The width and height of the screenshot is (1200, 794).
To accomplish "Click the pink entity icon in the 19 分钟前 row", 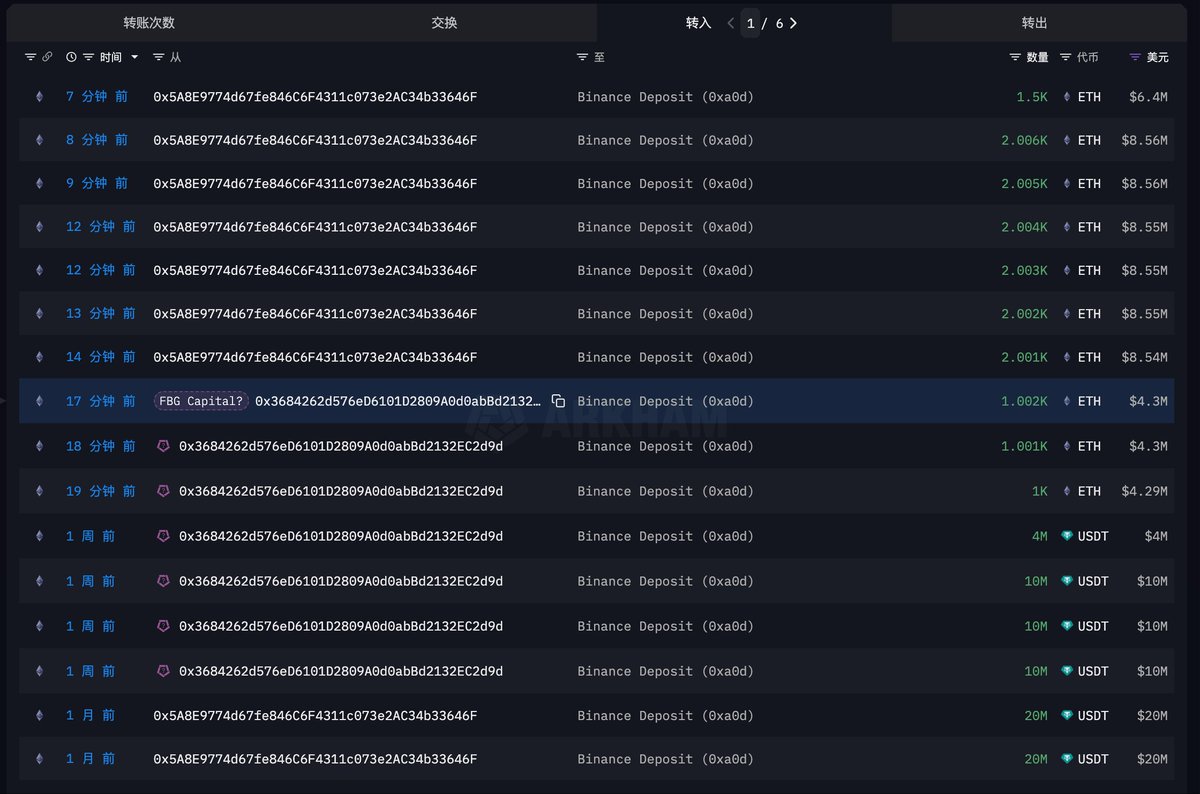I will [x=164, y=491].
